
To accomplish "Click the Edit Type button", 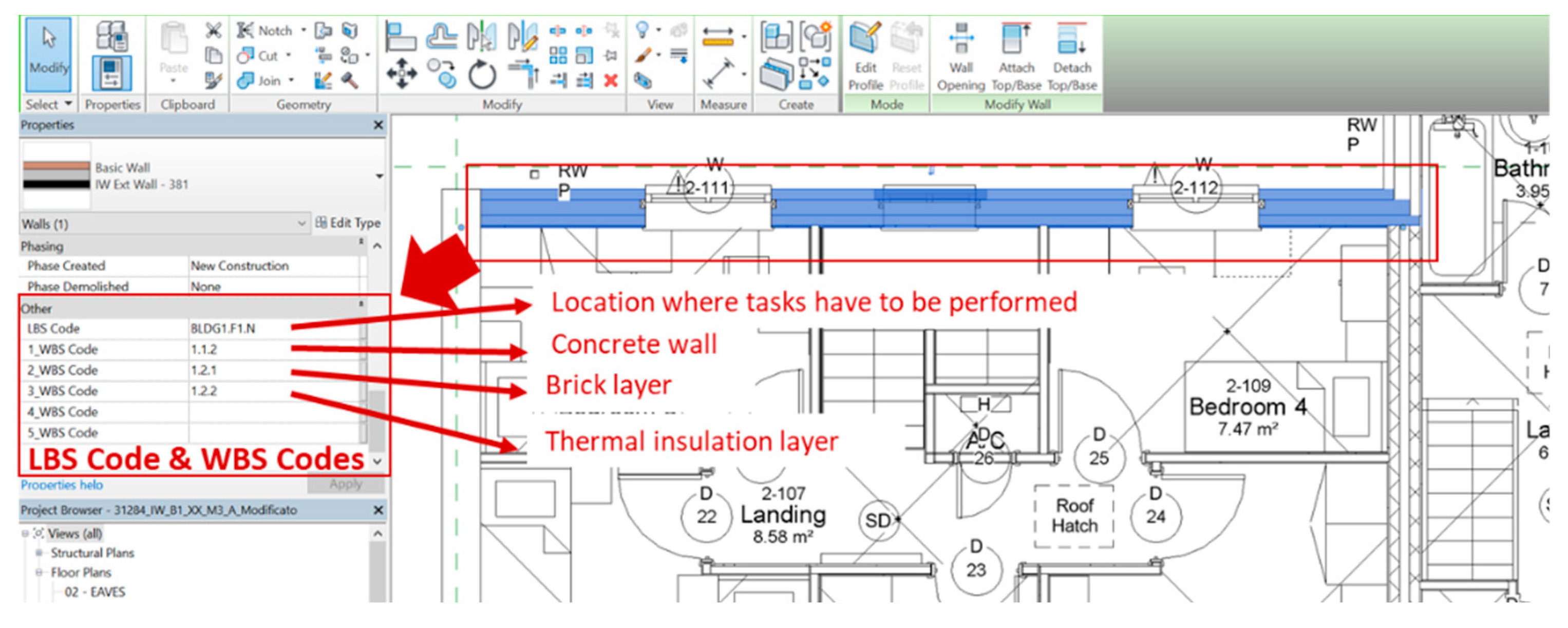I will pos(348,223).
